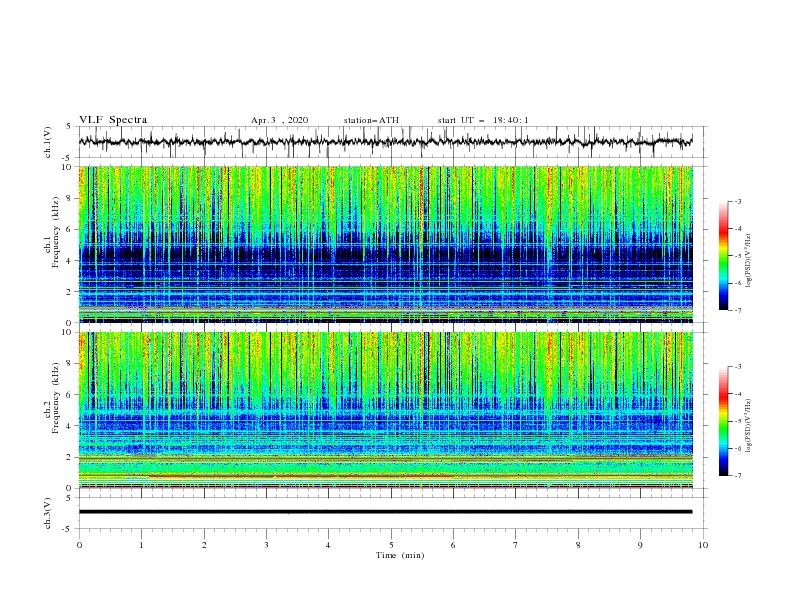This screenshot has height=612, width=792.
Task: Click time axis tick label "10"
Action: click(703, 545)
